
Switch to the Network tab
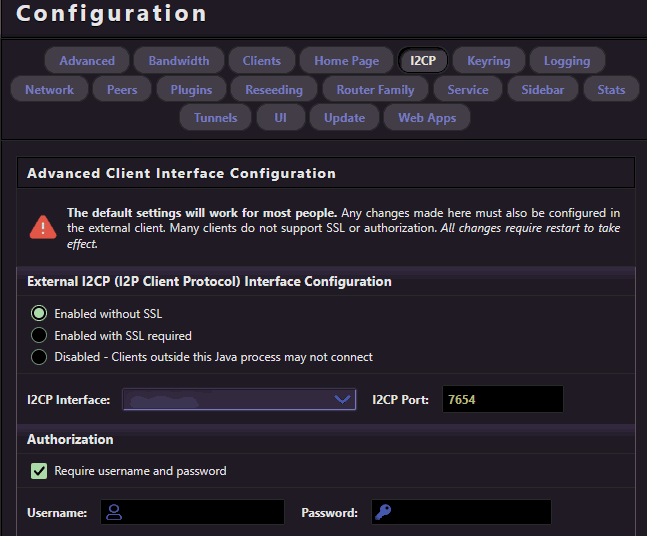50,90
